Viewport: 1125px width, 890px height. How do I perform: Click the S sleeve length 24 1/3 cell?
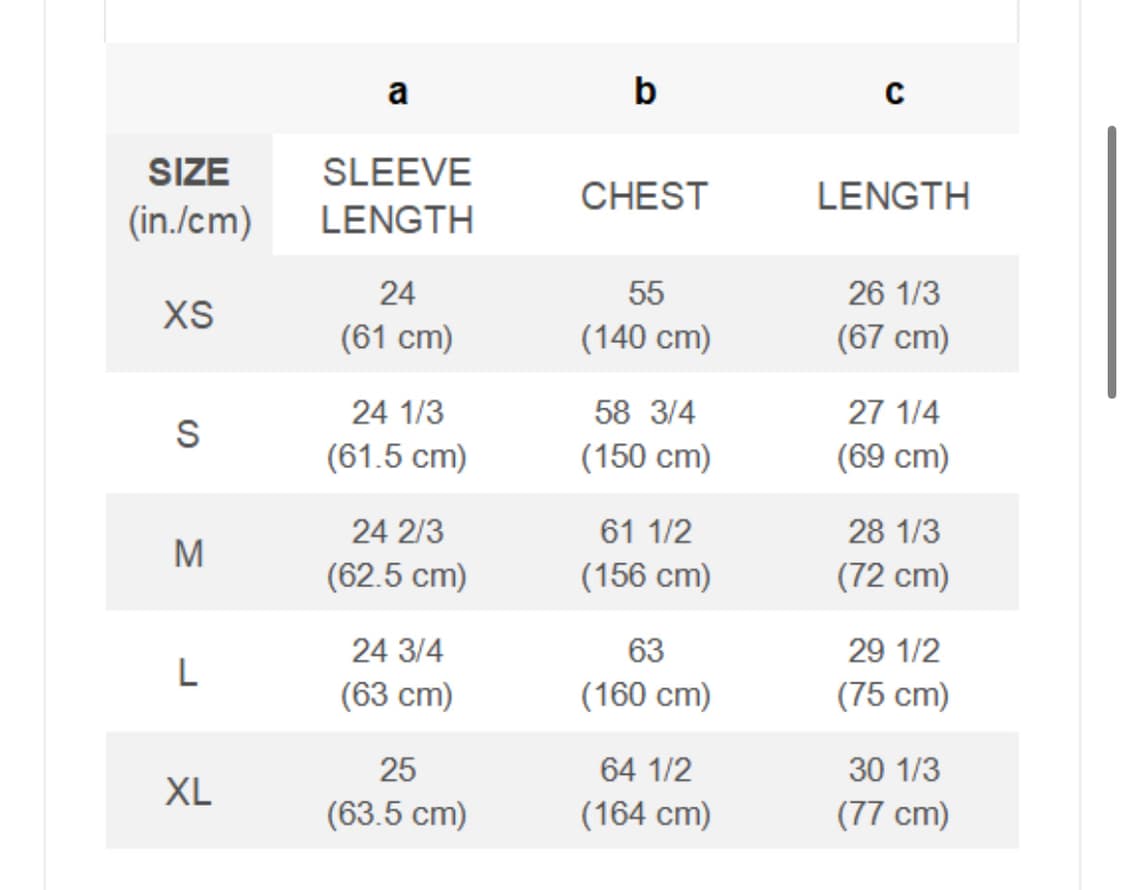[397, 434]
